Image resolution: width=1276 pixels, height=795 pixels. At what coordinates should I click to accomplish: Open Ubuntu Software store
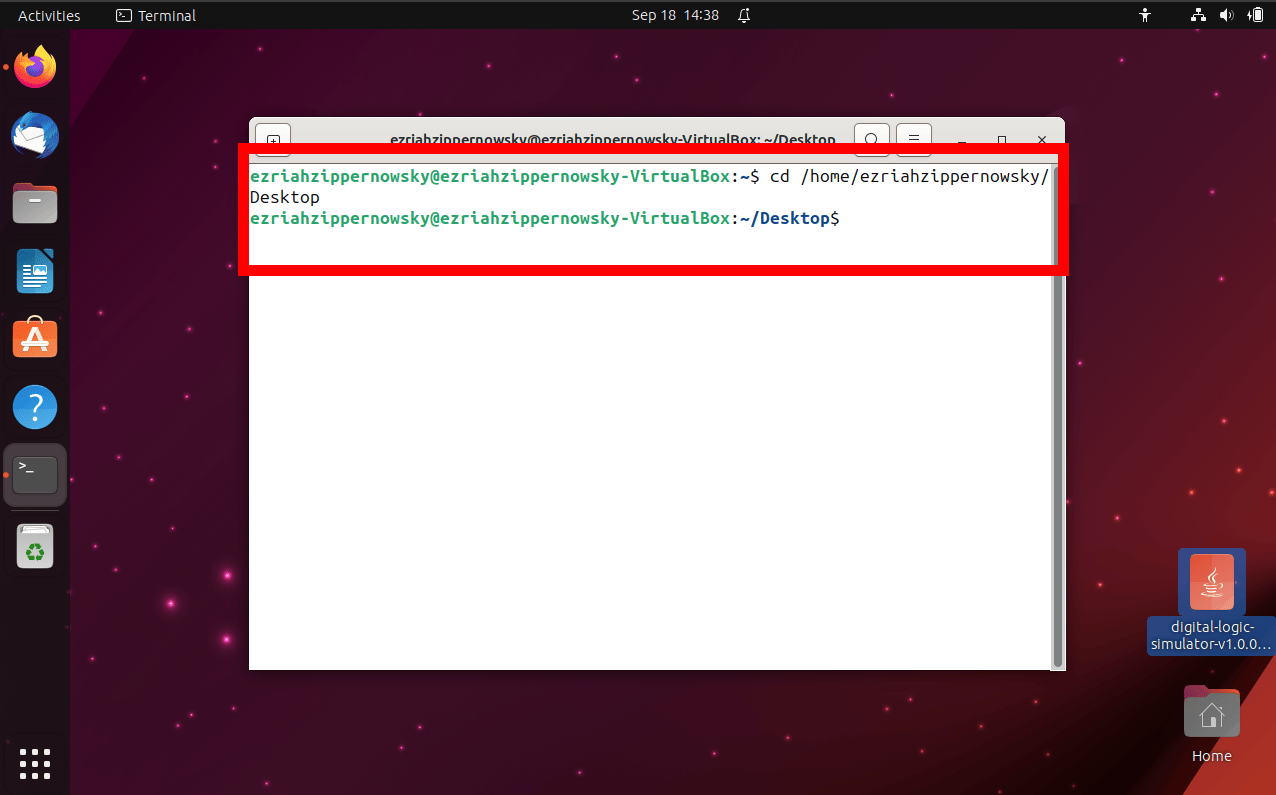click(35, 338)
